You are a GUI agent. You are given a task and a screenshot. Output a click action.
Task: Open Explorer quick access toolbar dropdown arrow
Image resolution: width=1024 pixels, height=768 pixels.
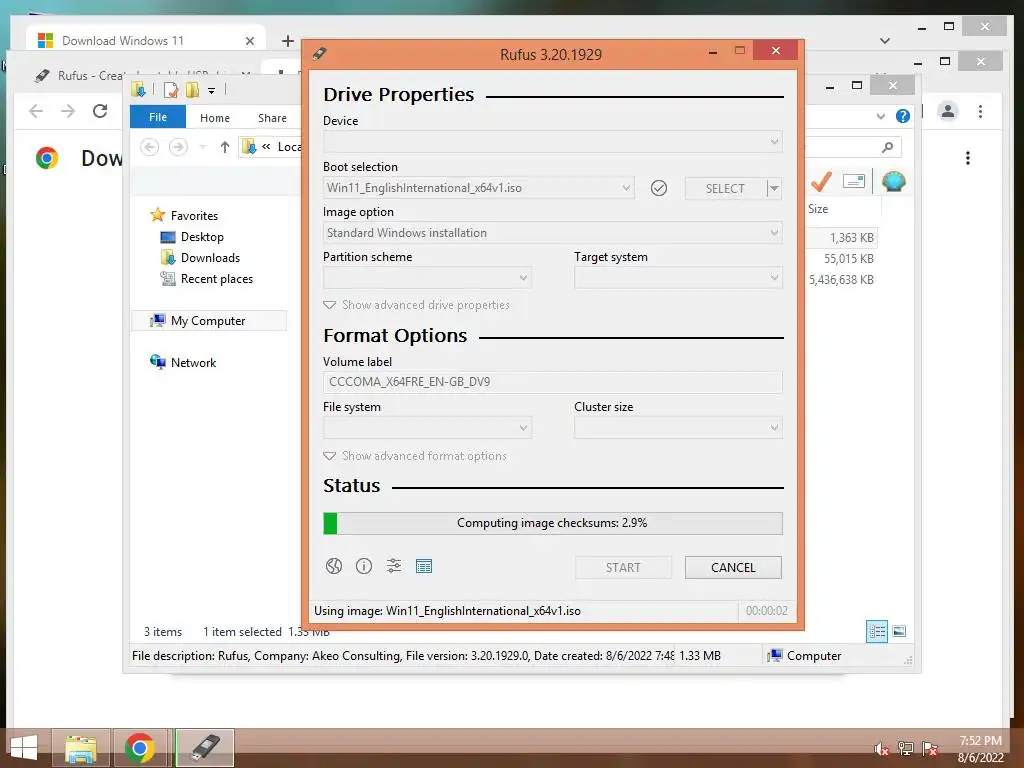[x=212, y=90]
